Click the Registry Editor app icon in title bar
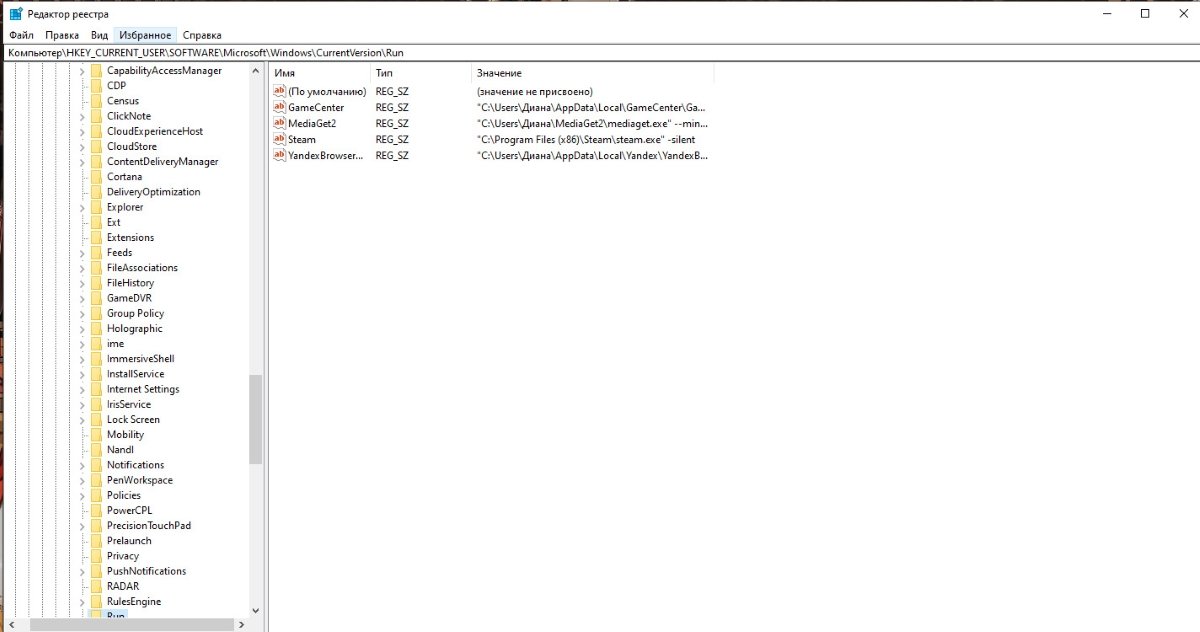Image resolution: width=1200 pixels, height=632 pixels. (16, 14)
